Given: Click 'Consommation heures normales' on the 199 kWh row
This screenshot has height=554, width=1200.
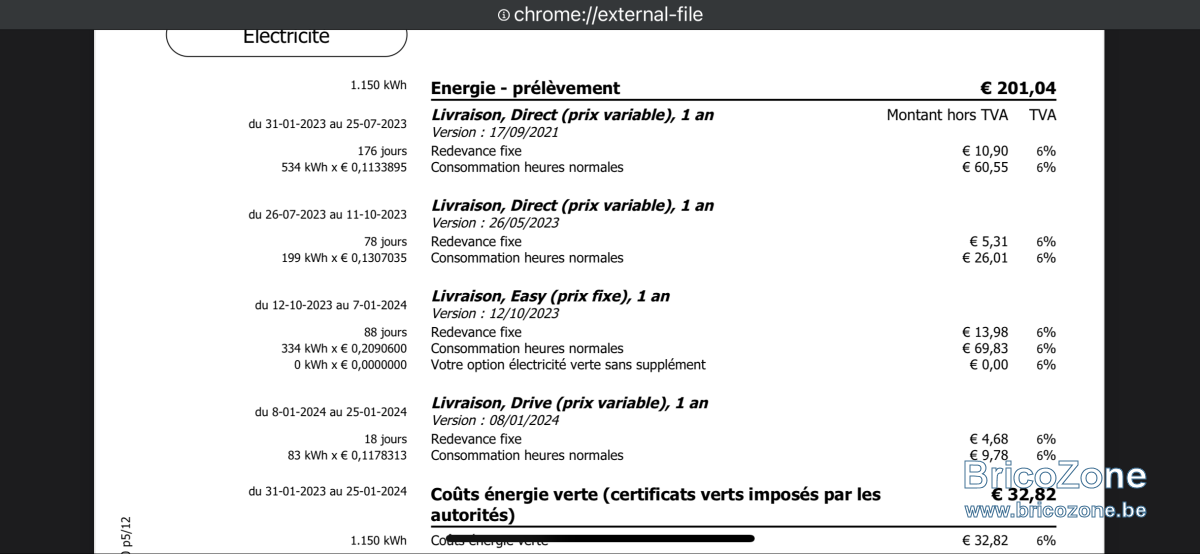Looking at the screenshot, I should pos(527,258).
